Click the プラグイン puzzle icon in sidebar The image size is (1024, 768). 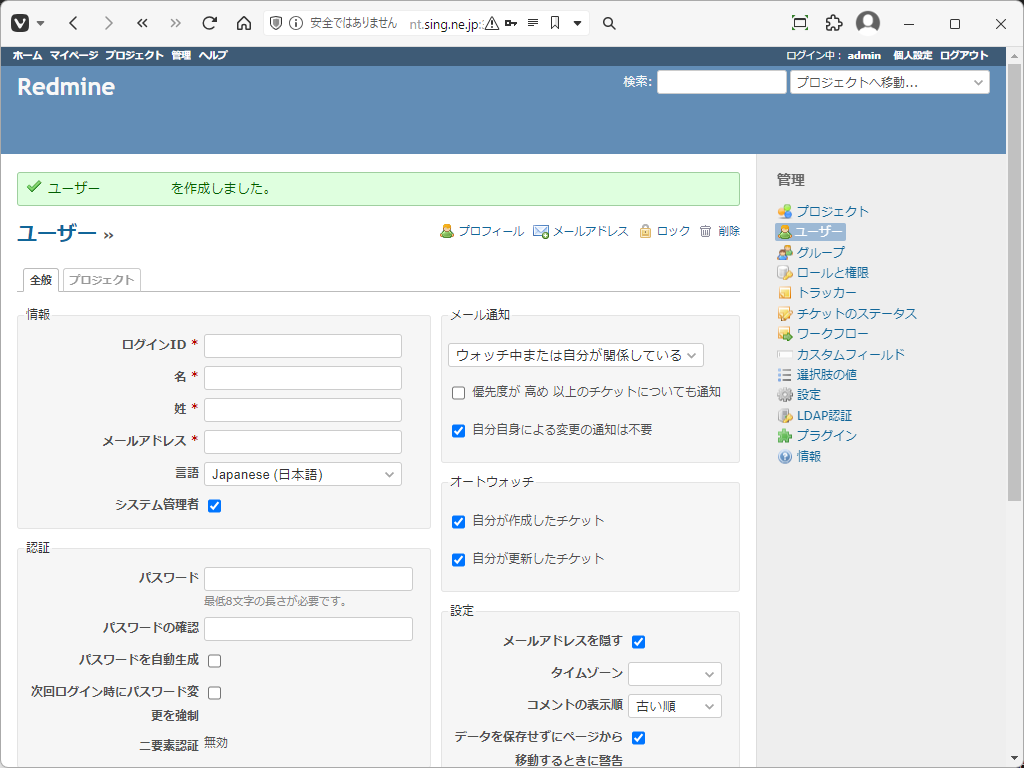(784, 436)
